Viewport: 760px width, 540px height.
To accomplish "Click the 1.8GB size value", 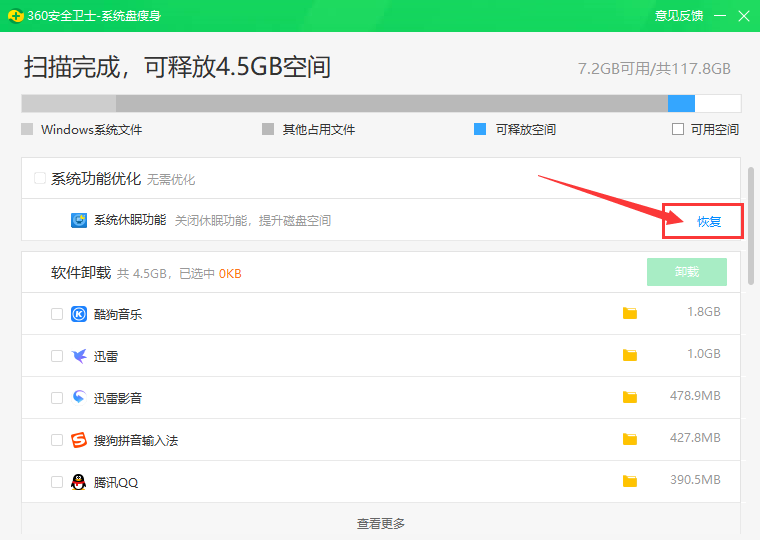I will [704, 312].
